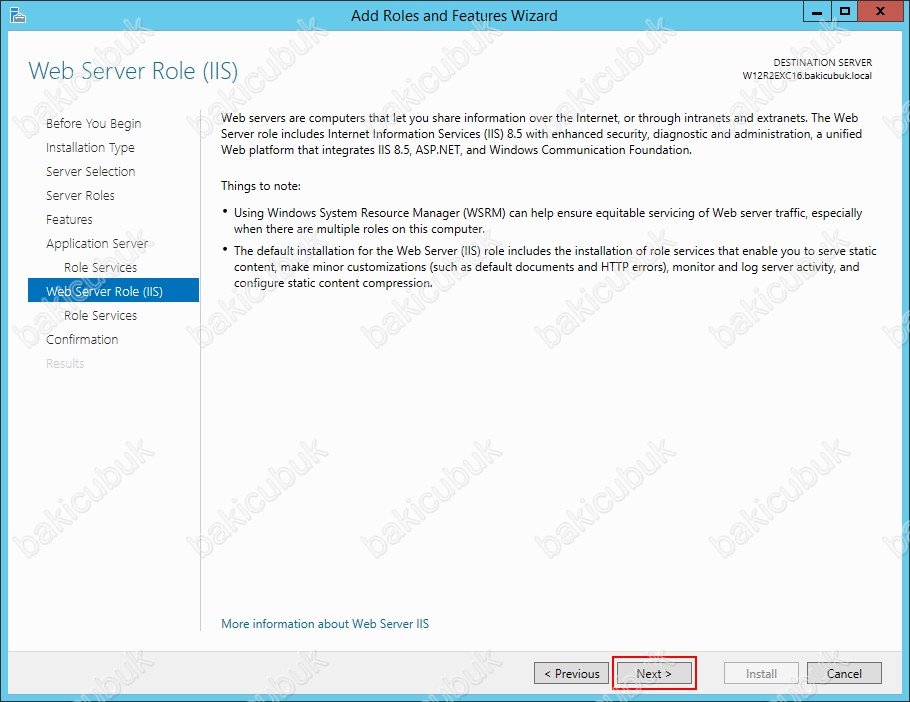Click the Web Server Role (IIS) page heading
Viewport: 910px width, 702px height.
click(x=133, y=71)
